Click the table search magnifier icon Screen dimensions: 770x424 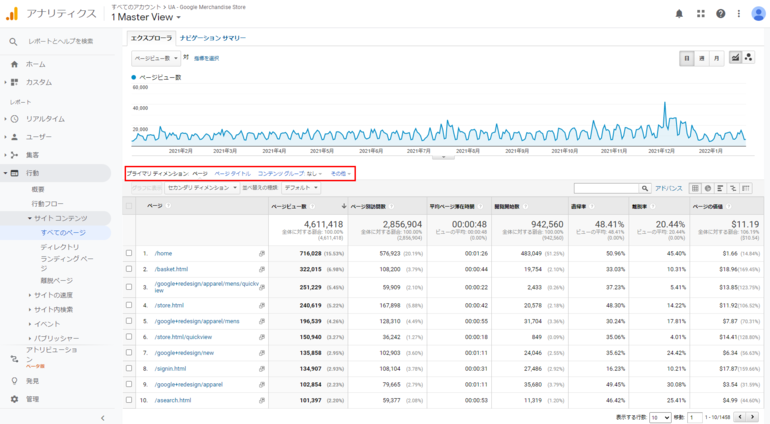645,187
